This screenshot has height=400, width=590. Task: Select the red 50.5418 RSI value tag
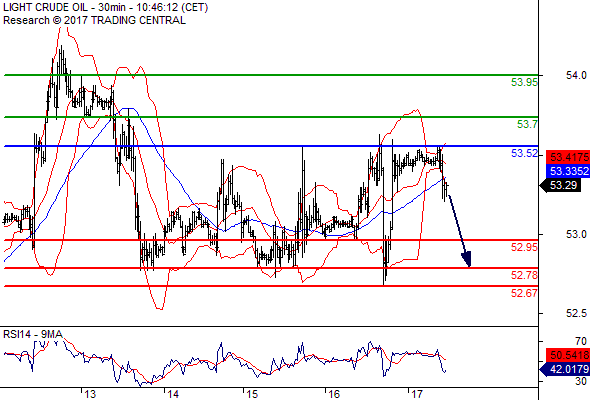[568, 355]
